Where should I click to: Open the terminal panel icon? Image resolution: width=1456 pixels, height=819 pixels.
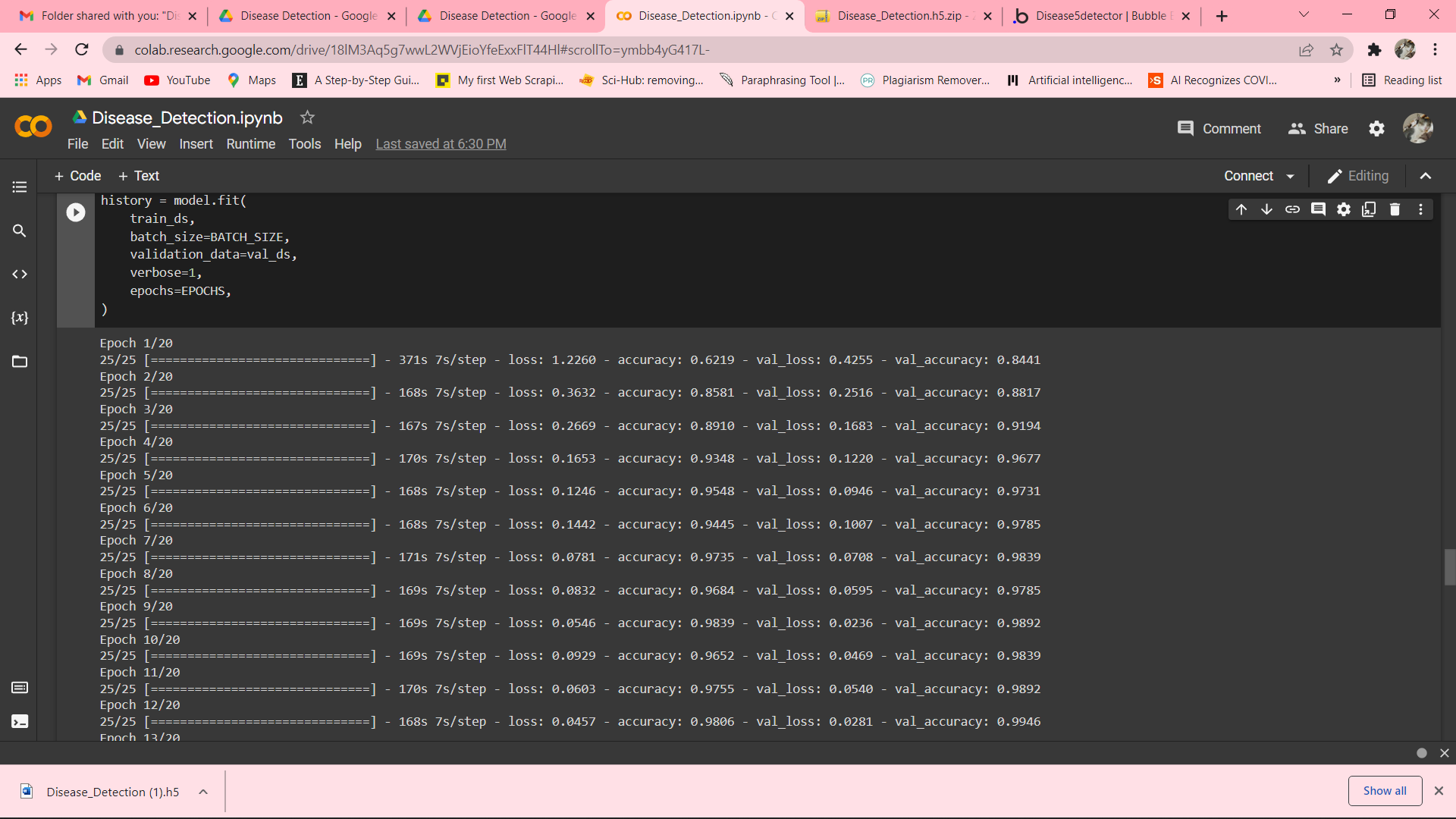point(20,721)
